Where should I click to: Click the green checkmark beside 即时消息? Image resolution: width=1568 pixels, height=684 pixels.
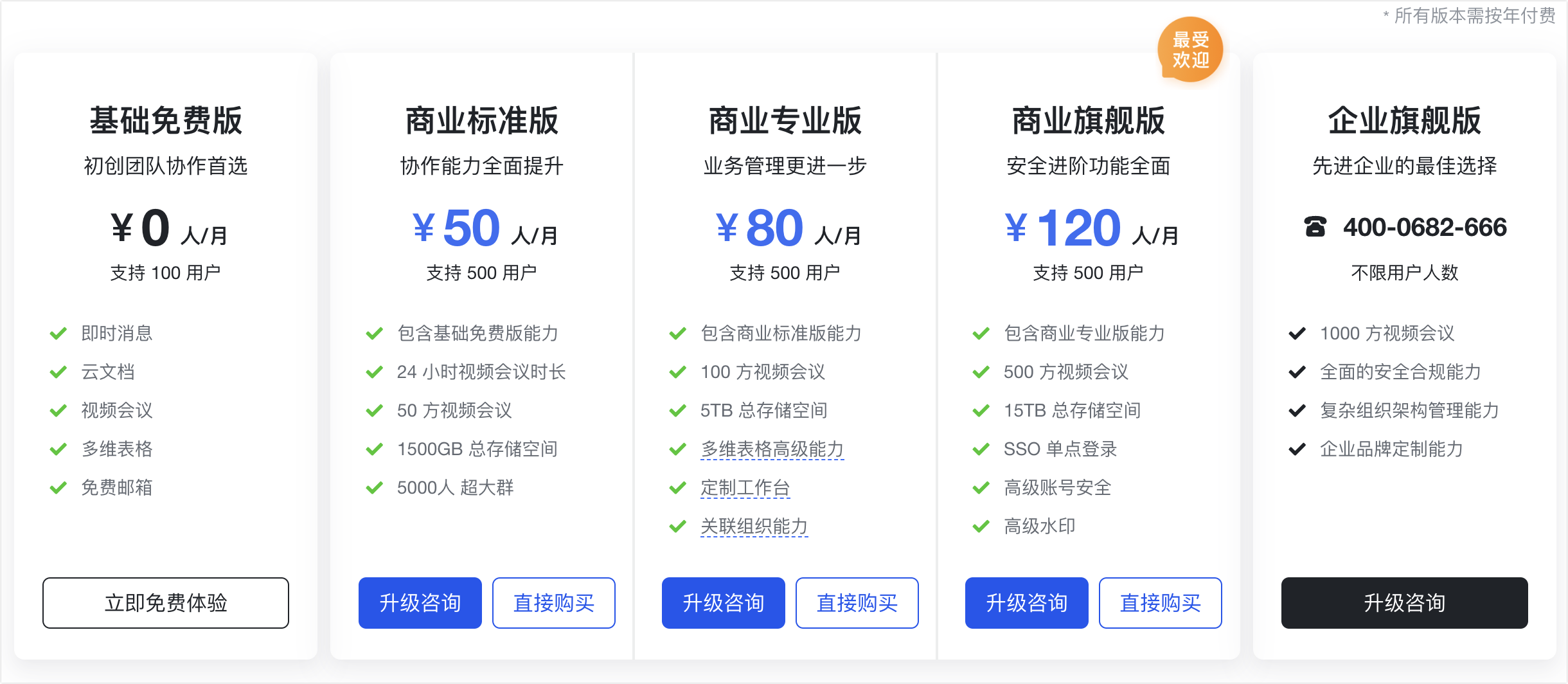(x=58, y=333)
